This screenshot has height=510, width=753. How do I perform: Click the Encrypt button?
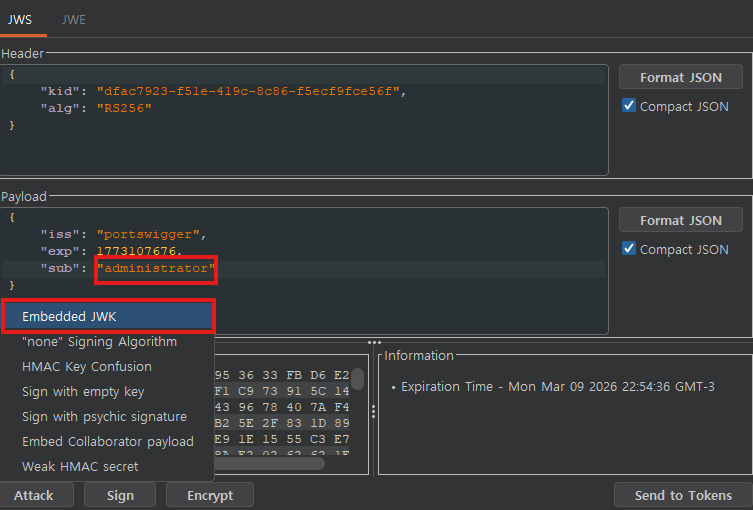point(210,495)
